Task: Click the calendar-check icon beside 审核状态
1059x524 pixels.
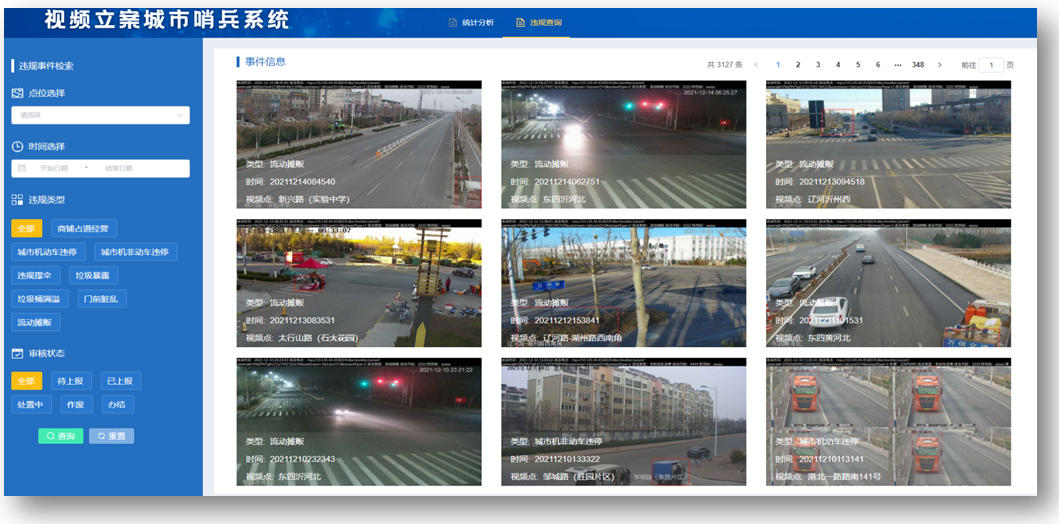Action: click(x=18, y=353)
